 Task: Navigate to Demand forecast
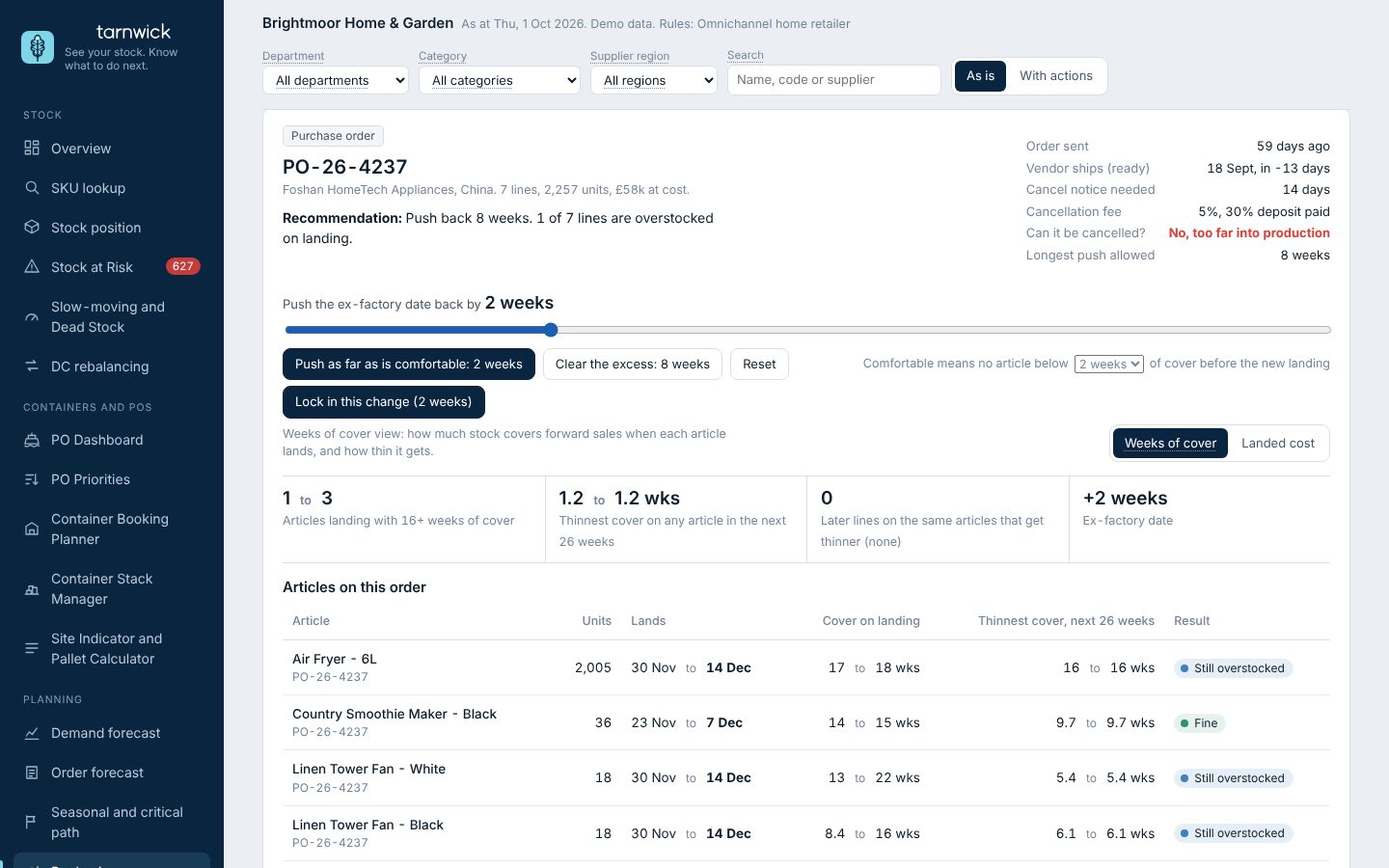coord(112,733)
